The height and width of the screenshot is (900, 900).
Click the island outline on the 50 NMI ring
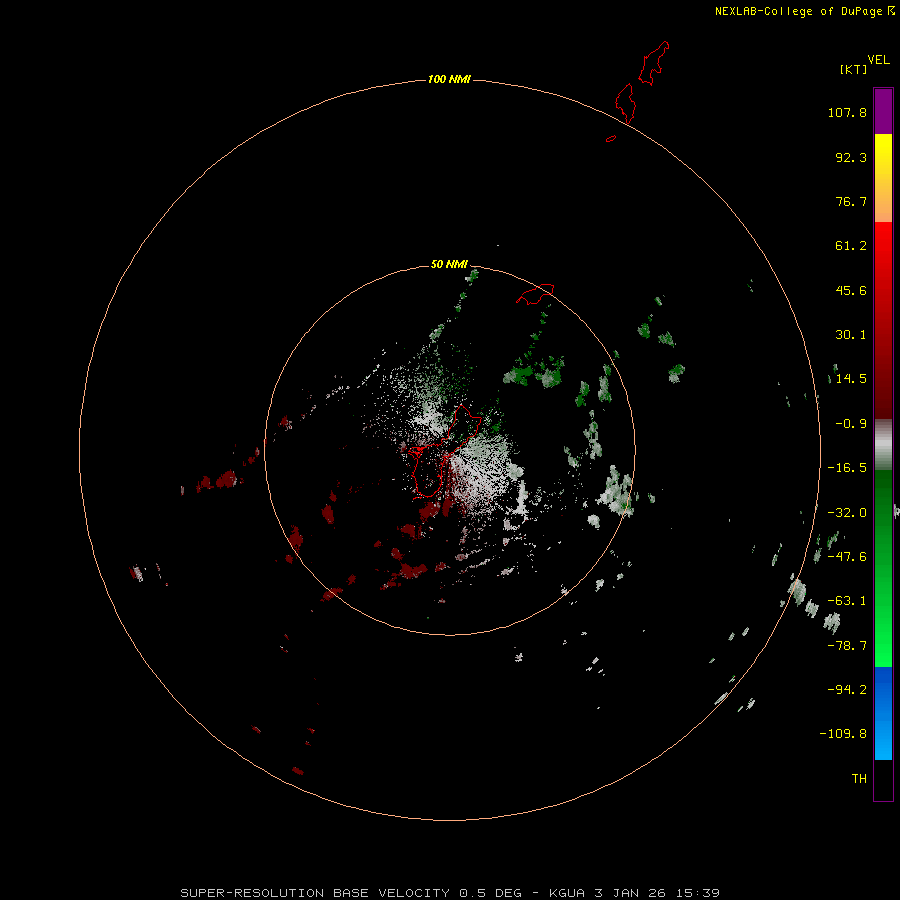[535, 294]
